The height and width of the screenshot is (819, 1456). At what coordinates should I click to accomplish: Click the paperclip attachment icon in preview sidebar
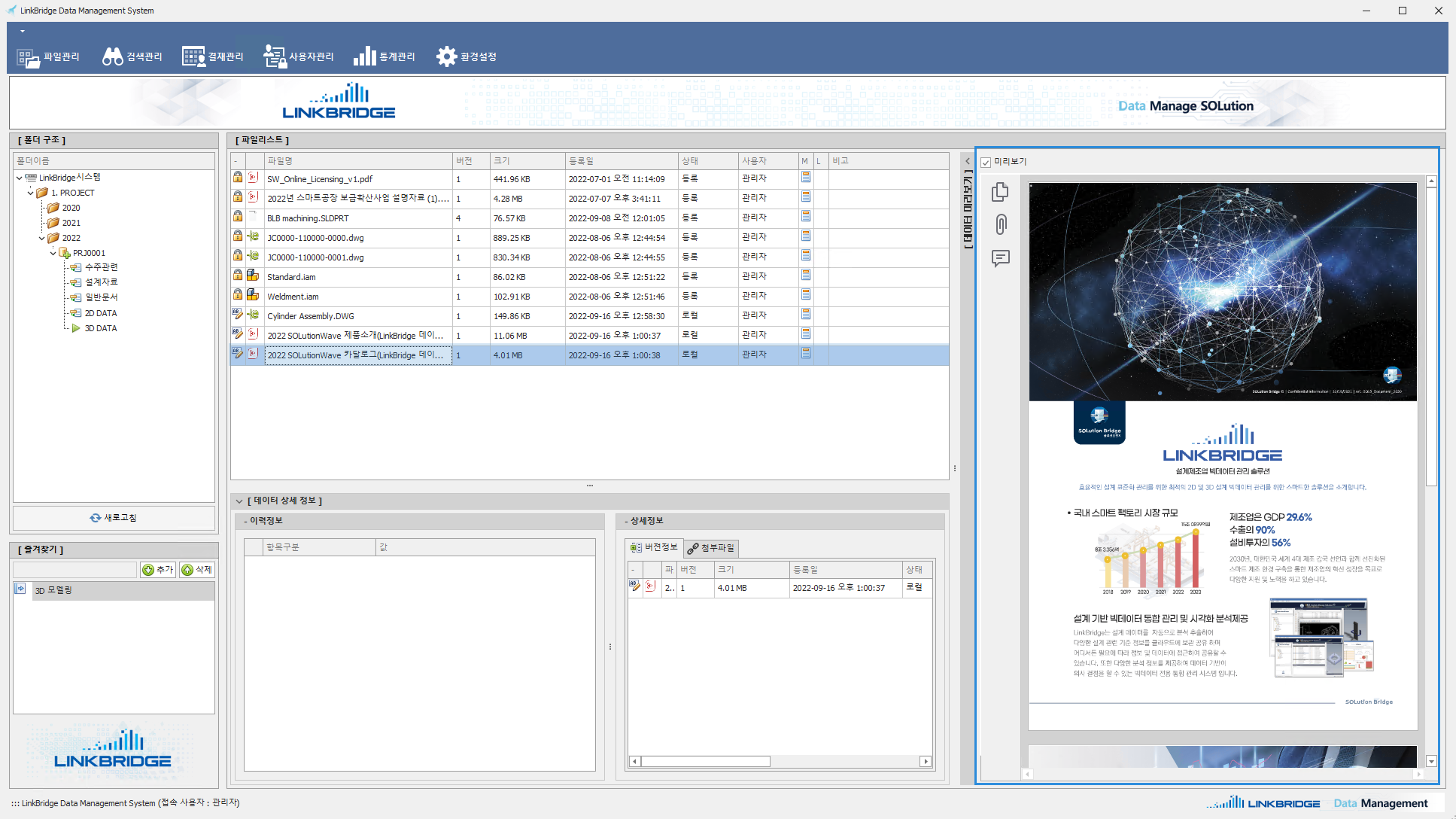[1001, 224]
